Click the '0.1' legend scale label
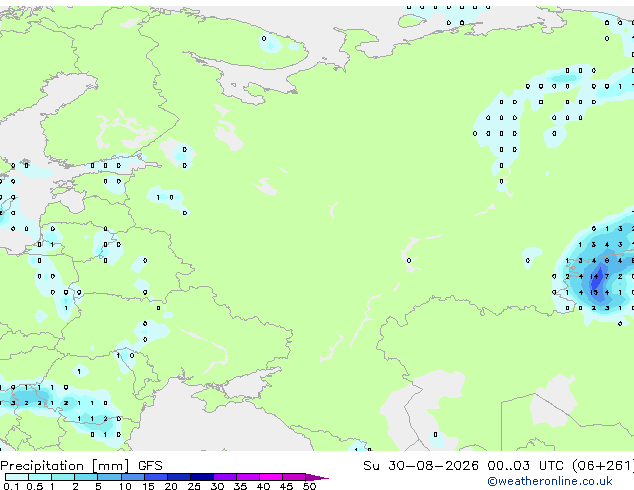The image size is (634, 490). pos(11,486)
